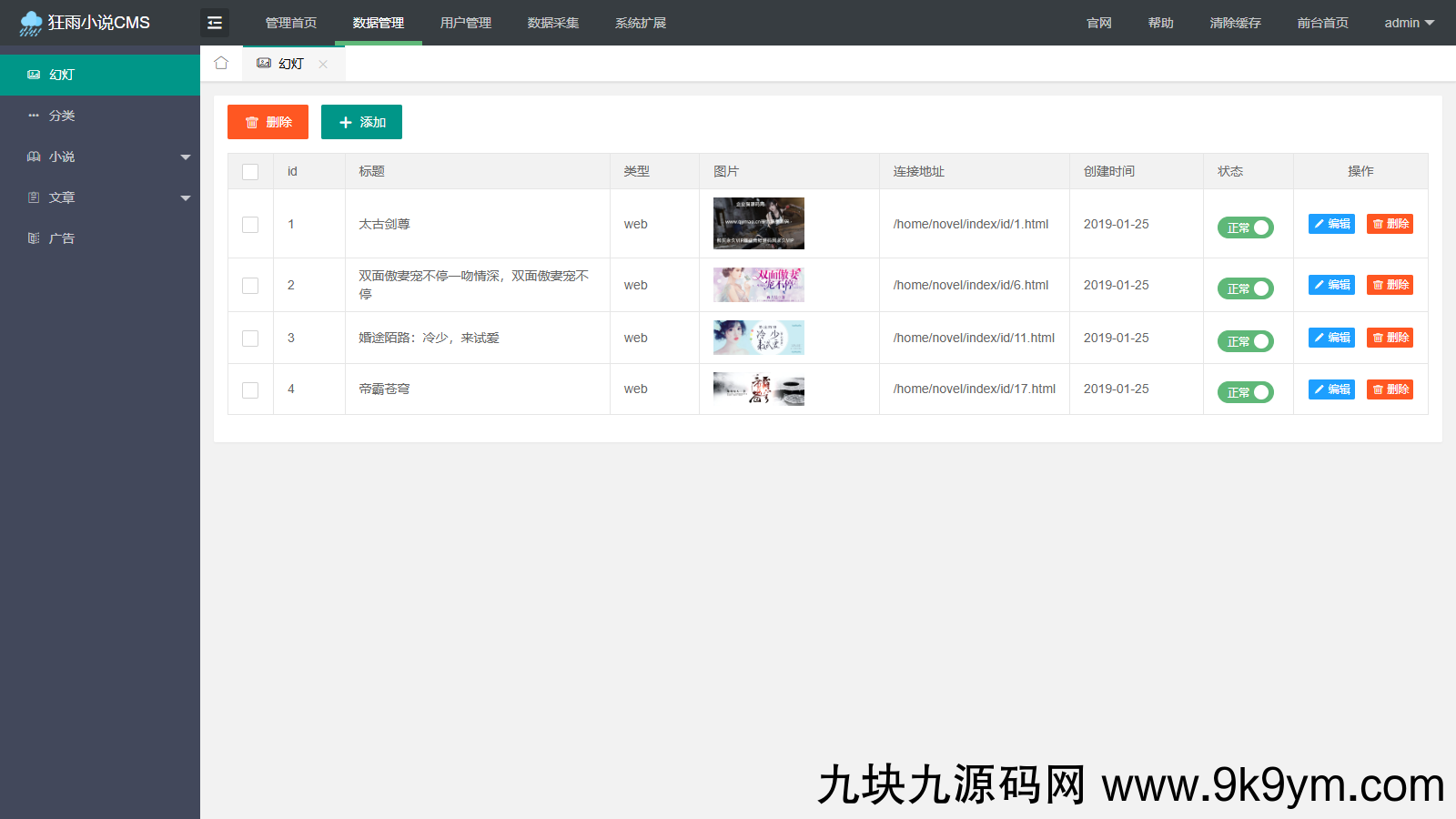Open the 数据采集 top menu
The height and width of the screenshot is (819, 1456).
click(552, 23)
